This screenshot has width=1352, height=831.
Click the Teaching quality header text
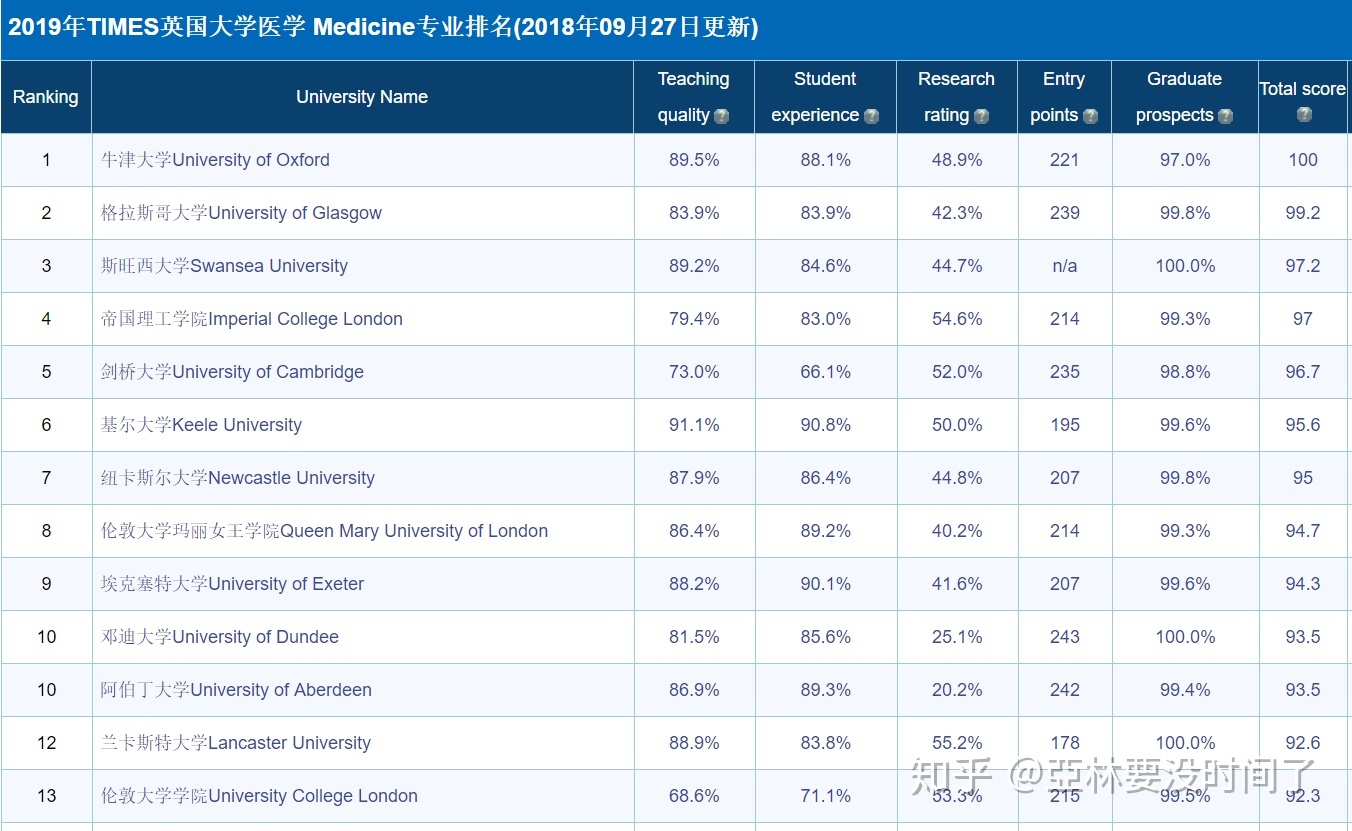click(x=693, y=97)
